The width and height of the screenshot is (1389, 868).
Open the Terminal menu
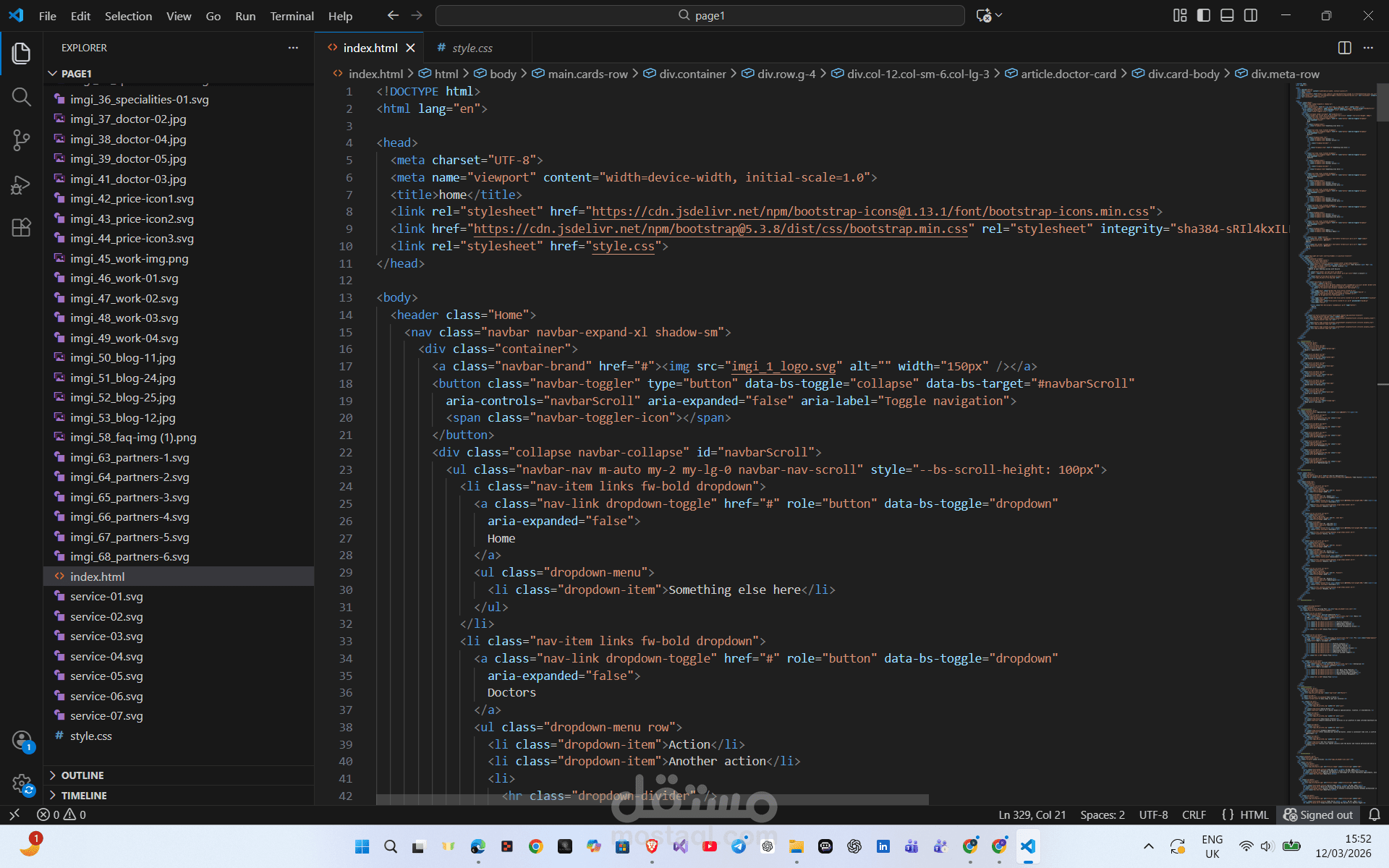tap(292, 16)
